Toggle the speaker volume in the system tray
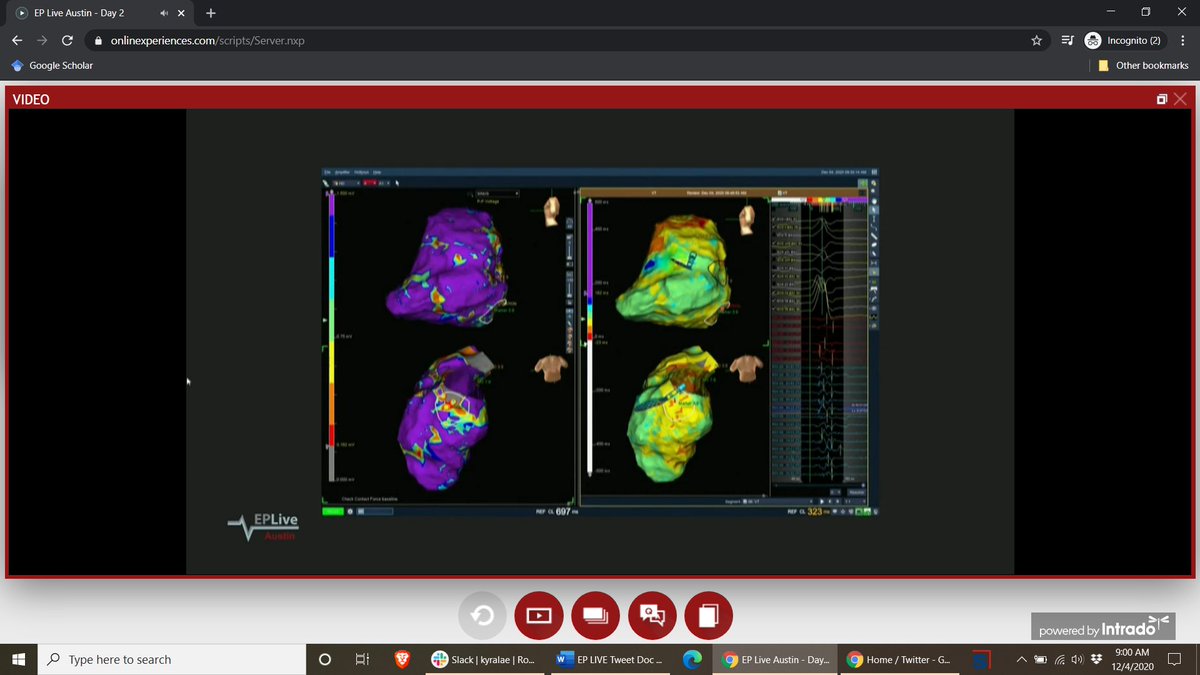This screenshot has width=1200, height=675. coord(1076,660)
